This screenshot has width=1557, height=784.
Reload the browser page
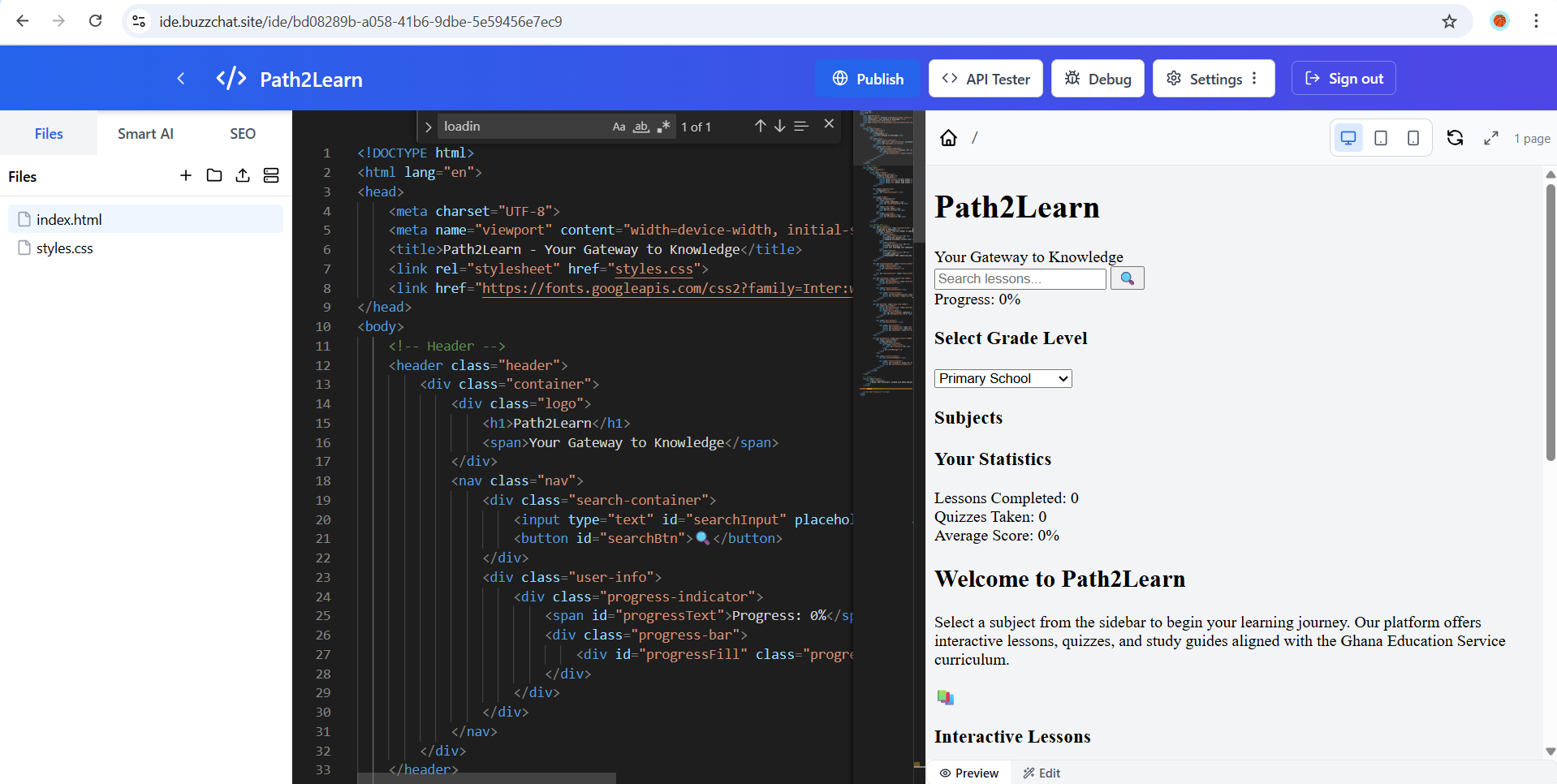coord(95,21)
